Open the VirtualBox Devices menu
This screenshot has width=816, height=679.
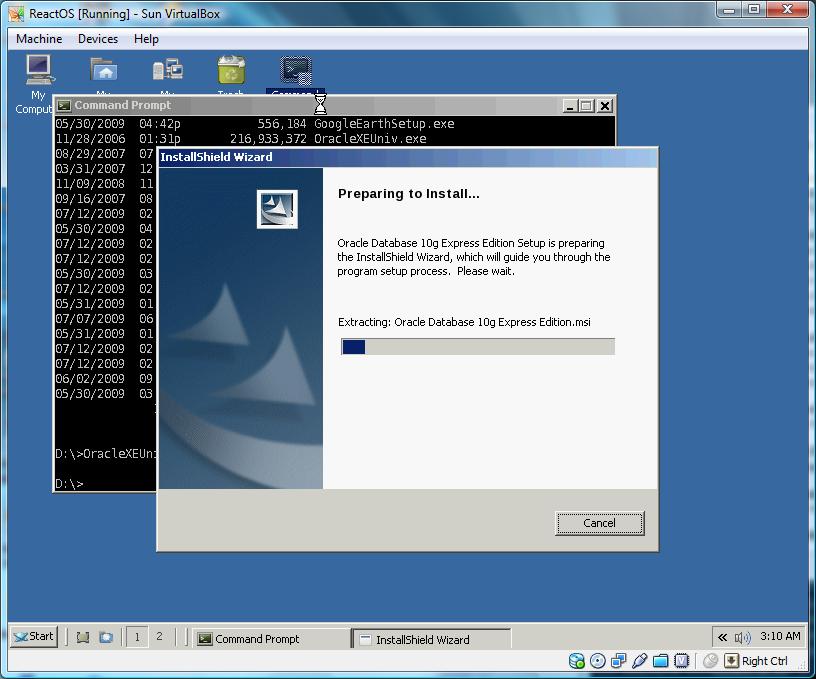(x=98, y=39)
